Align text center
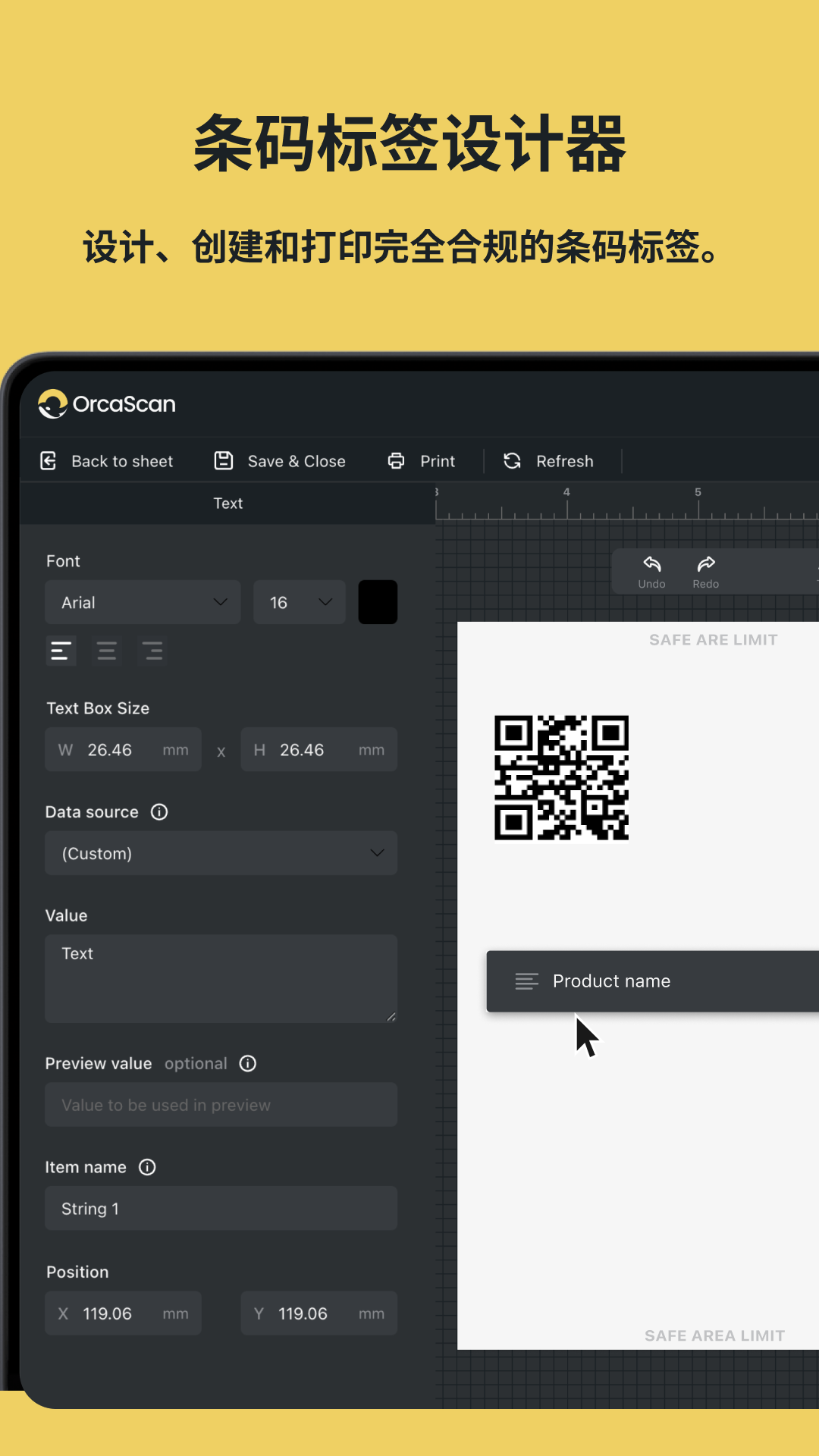Viewport: 819px width, 1456px height. [x=107, y=651]
